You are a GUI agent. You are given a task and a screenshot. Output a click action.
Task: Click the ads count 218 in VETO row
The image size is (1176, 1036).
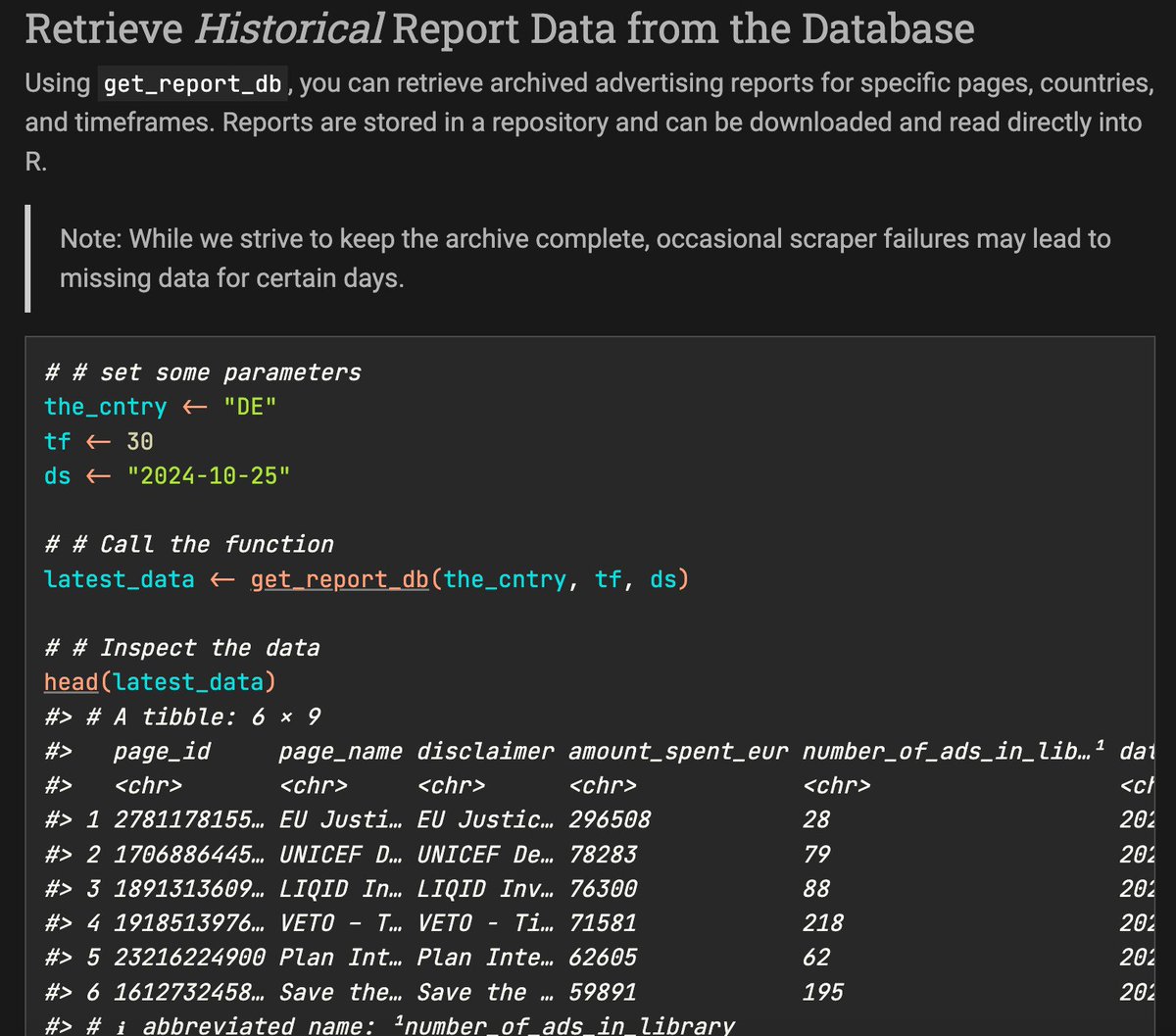pos(823,922)
